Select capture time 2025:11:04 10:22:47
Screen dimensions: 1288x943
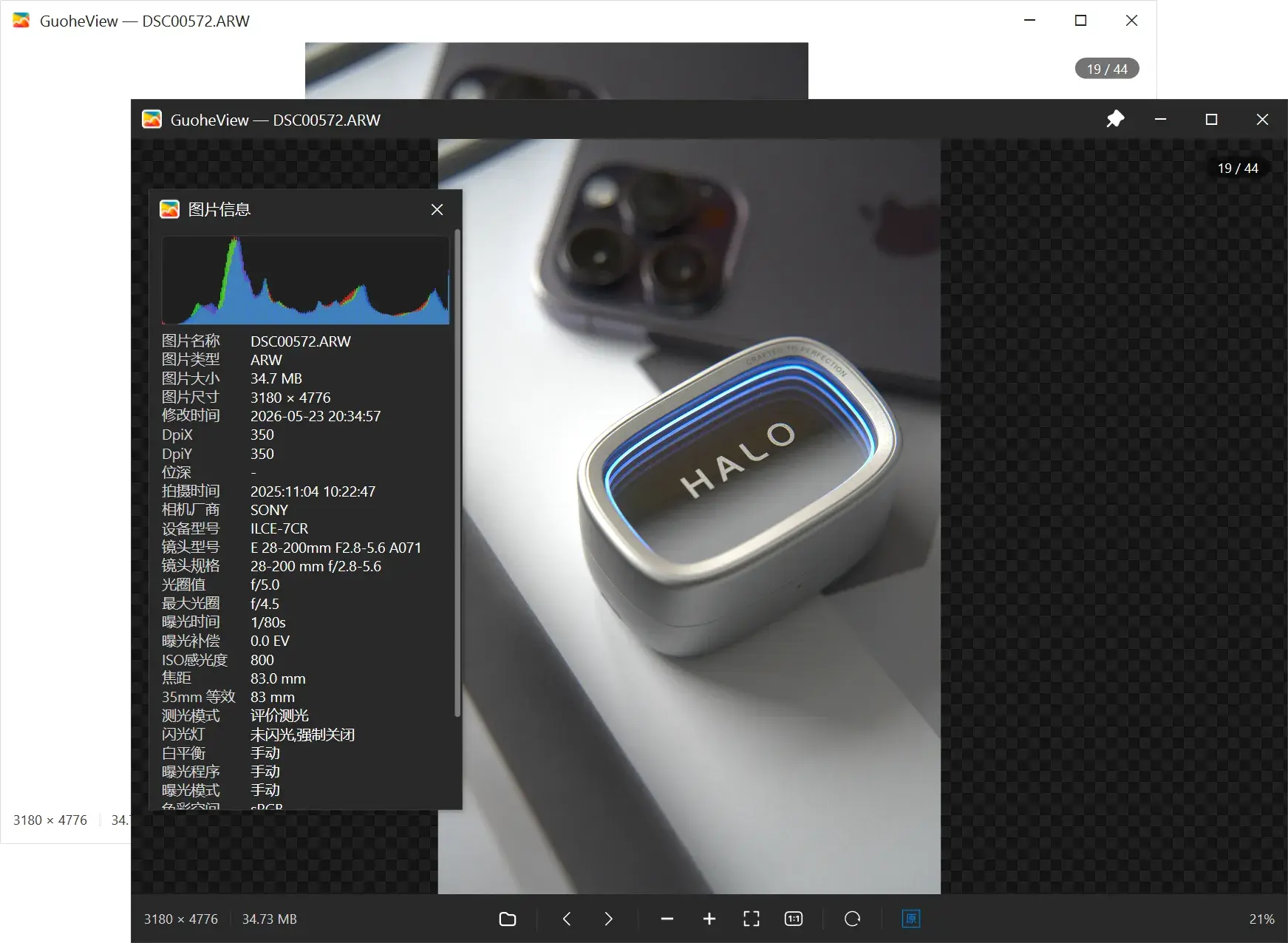(x=313, y=491)
